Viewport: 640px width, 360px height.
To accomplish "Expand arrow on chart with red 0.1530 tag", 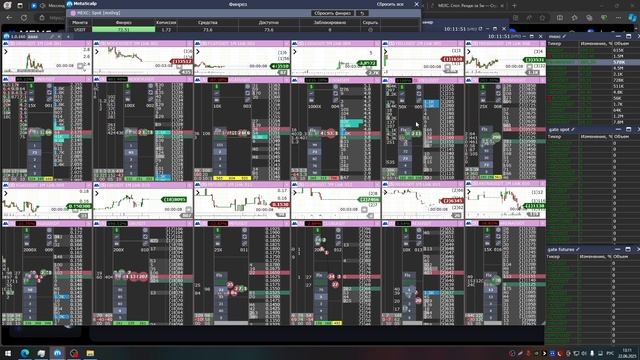I will click(198, 193).
